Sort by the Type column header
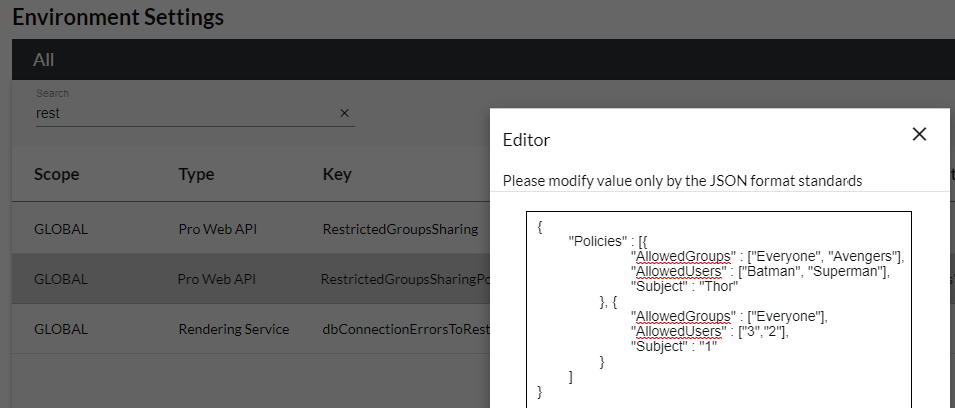 pos(196,175)
